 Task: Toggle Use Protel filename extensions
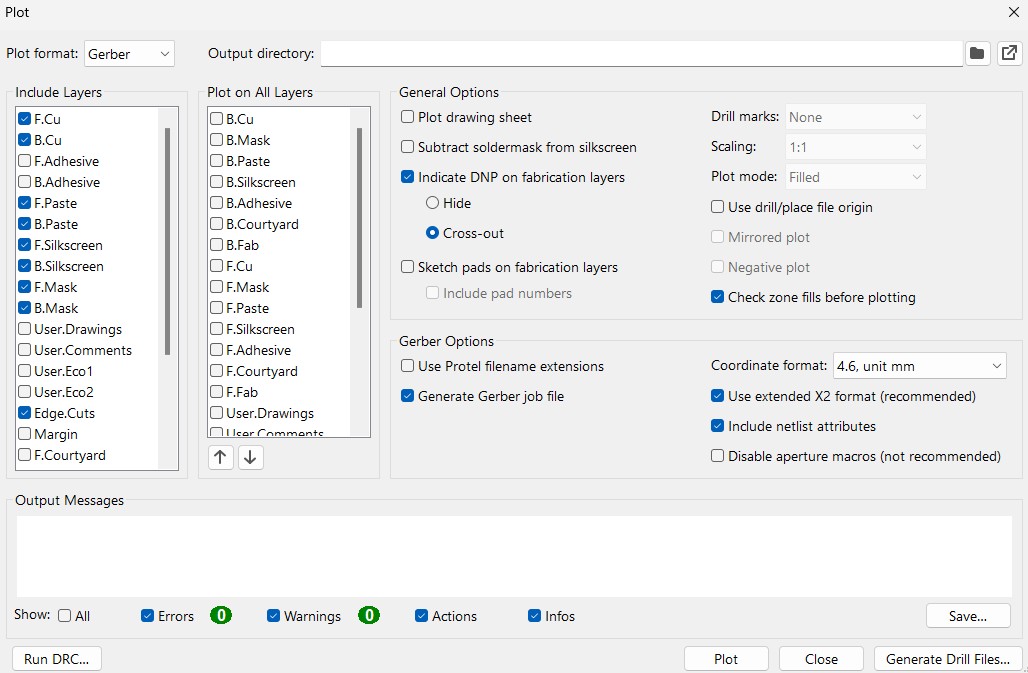[408, 366]
